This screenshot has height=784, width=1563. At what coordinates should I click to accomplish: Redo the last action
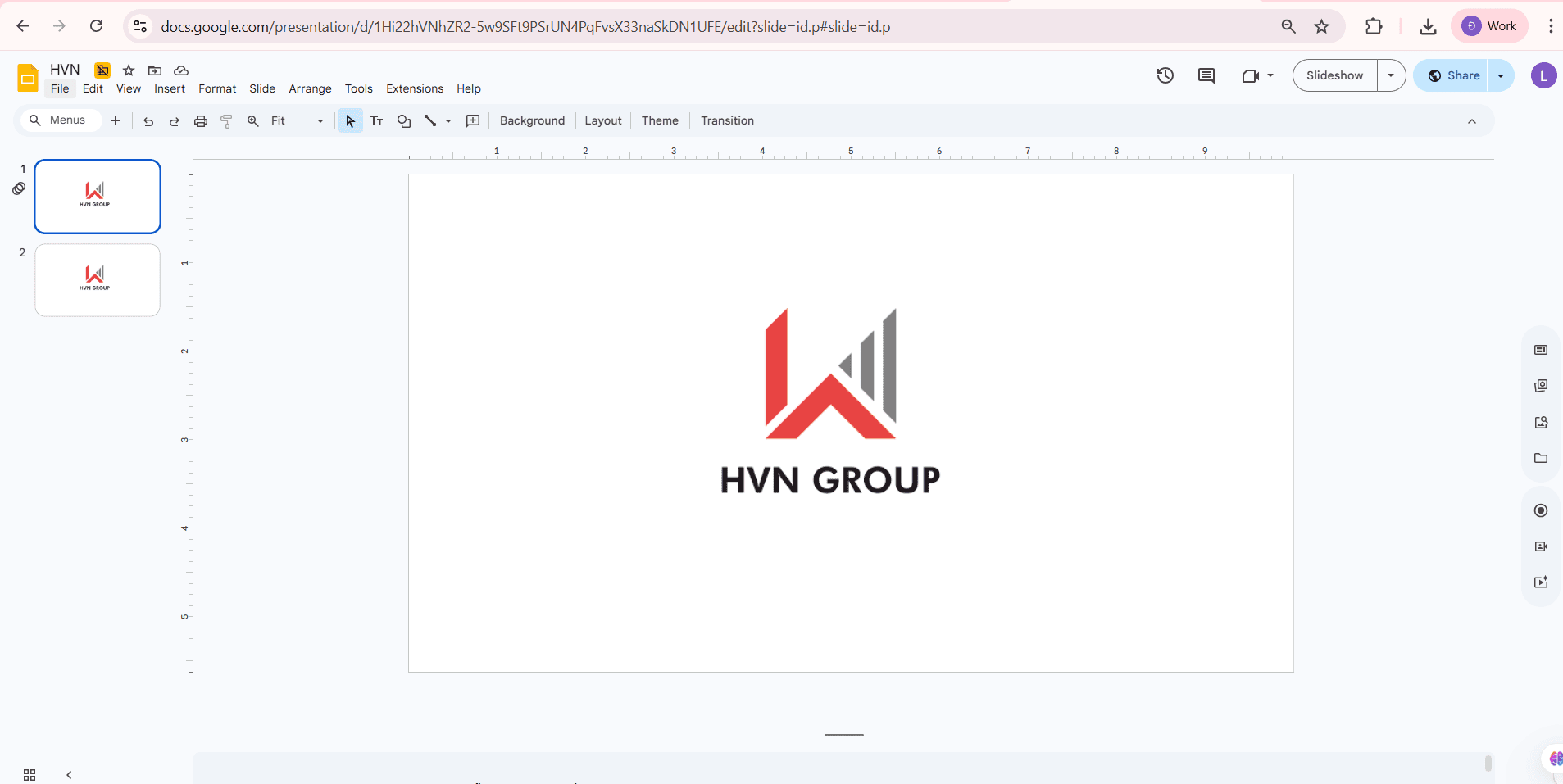[174, 120]
